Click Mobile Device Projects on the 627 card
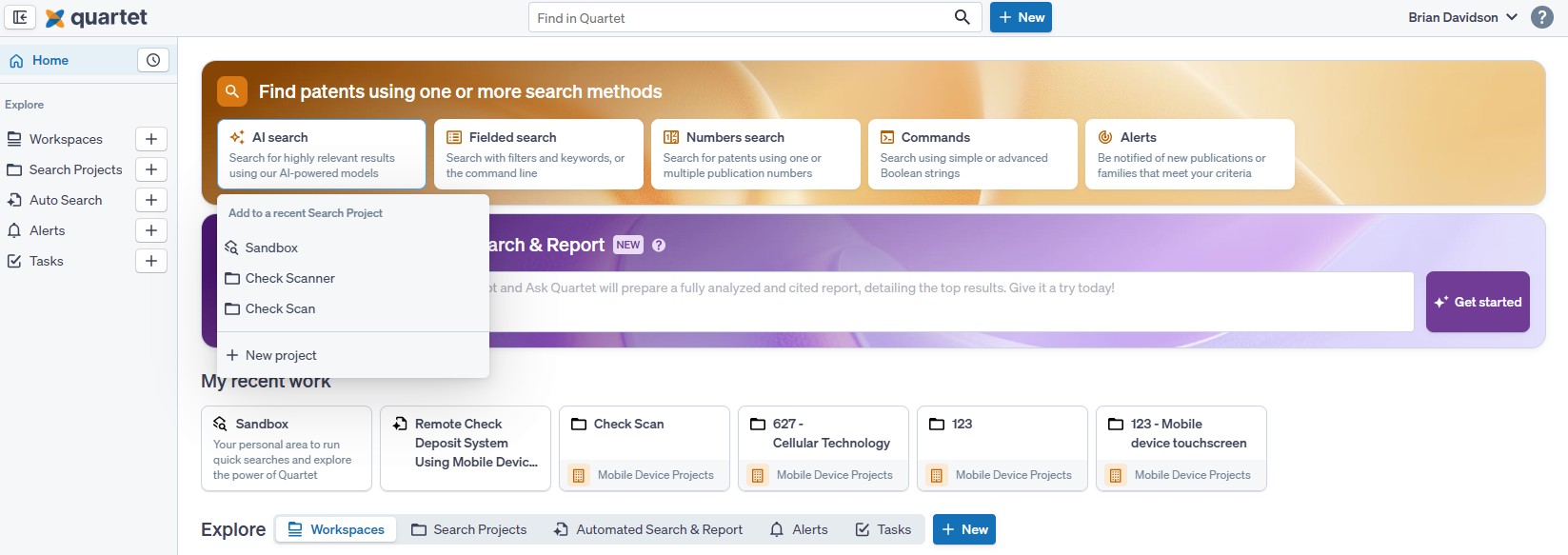1568x555 pixels. pos(834,475)
